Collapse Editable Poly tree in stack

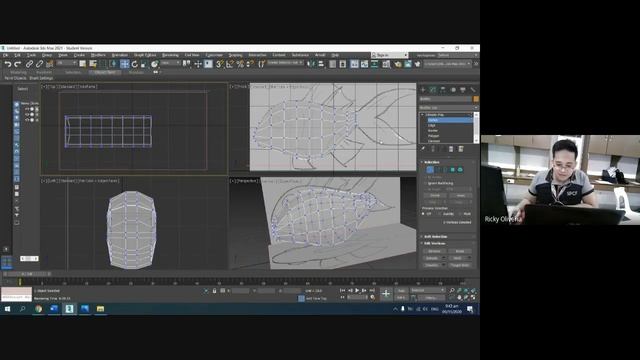(x=423, y=115)
